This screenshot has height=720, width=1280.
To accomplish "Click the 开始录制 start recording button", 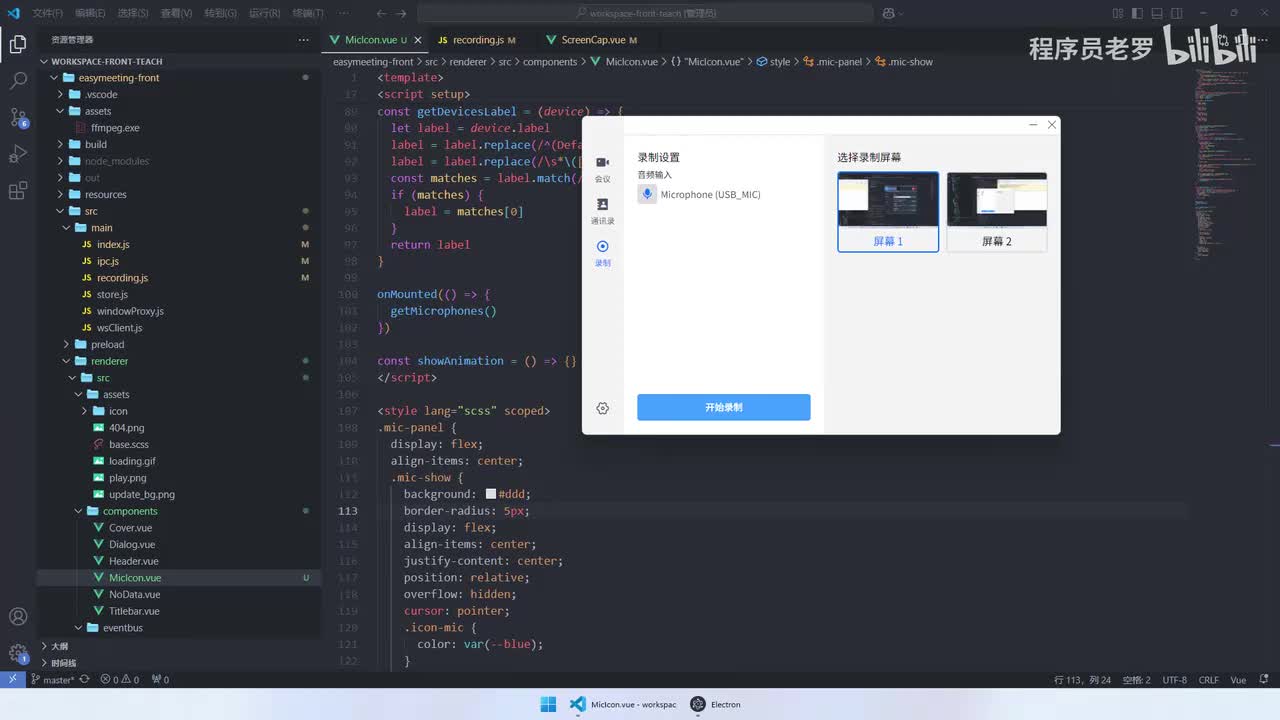I will (724, 407).
